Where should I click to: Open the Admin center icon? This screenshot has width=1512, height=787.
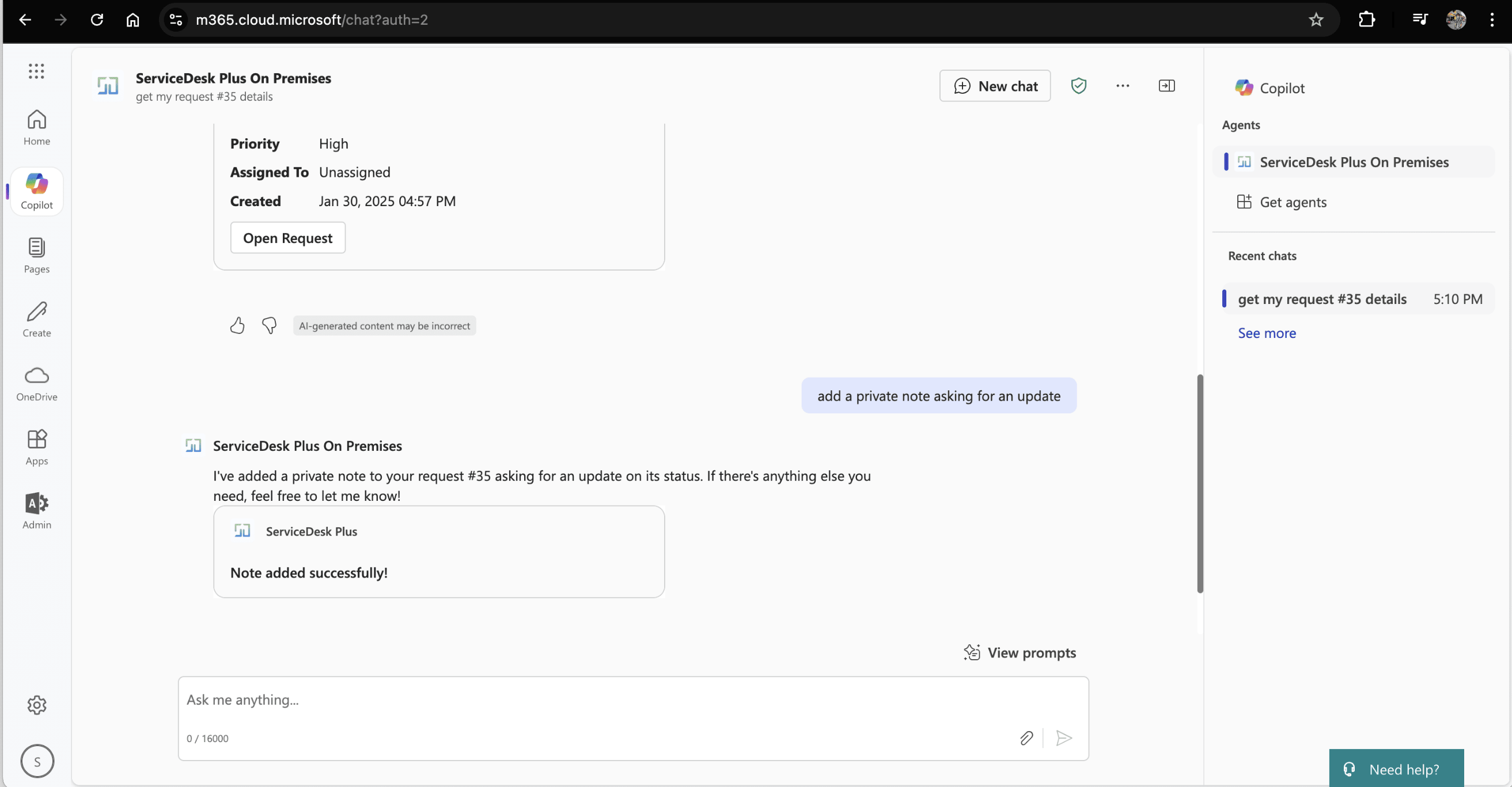click(36, 511)
